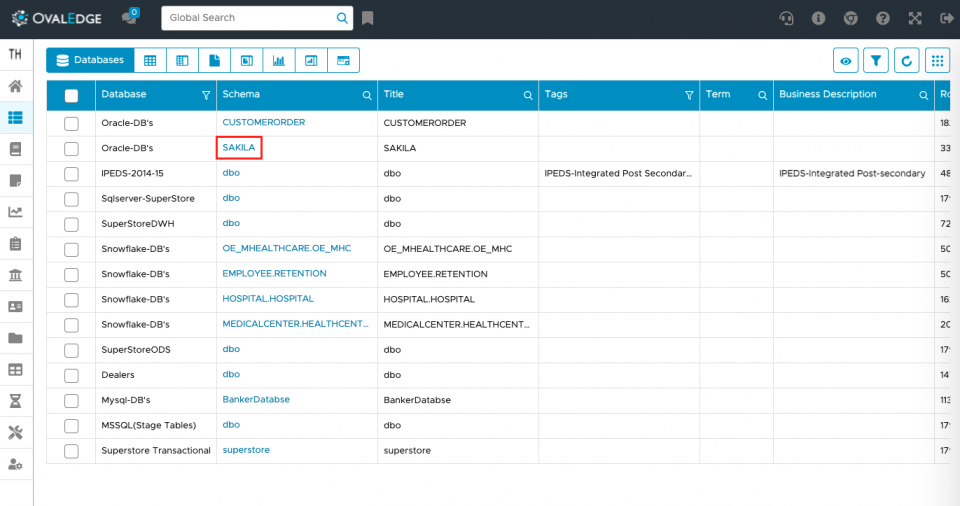This screenshot has height=506, width=960.
Task: Toggle the eye visibility button
Action: click(846, 61)
